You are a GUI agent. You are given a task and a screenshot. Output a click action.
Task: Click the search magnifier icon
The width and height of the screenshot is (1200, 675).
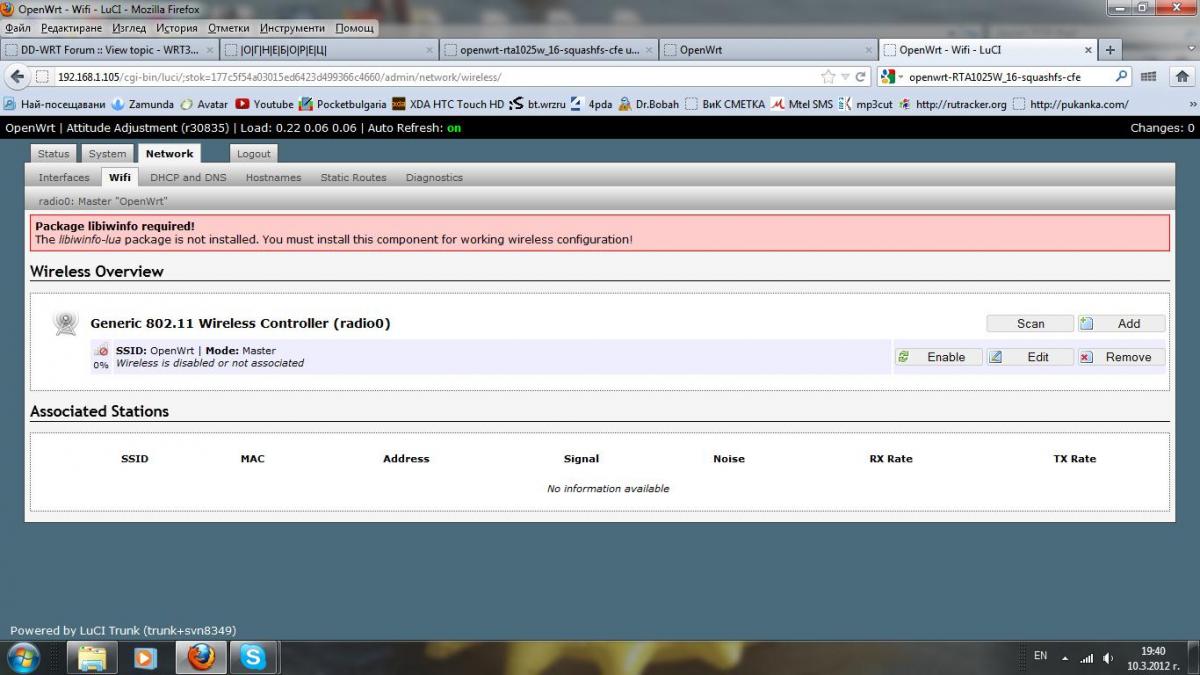(1122, 77)
